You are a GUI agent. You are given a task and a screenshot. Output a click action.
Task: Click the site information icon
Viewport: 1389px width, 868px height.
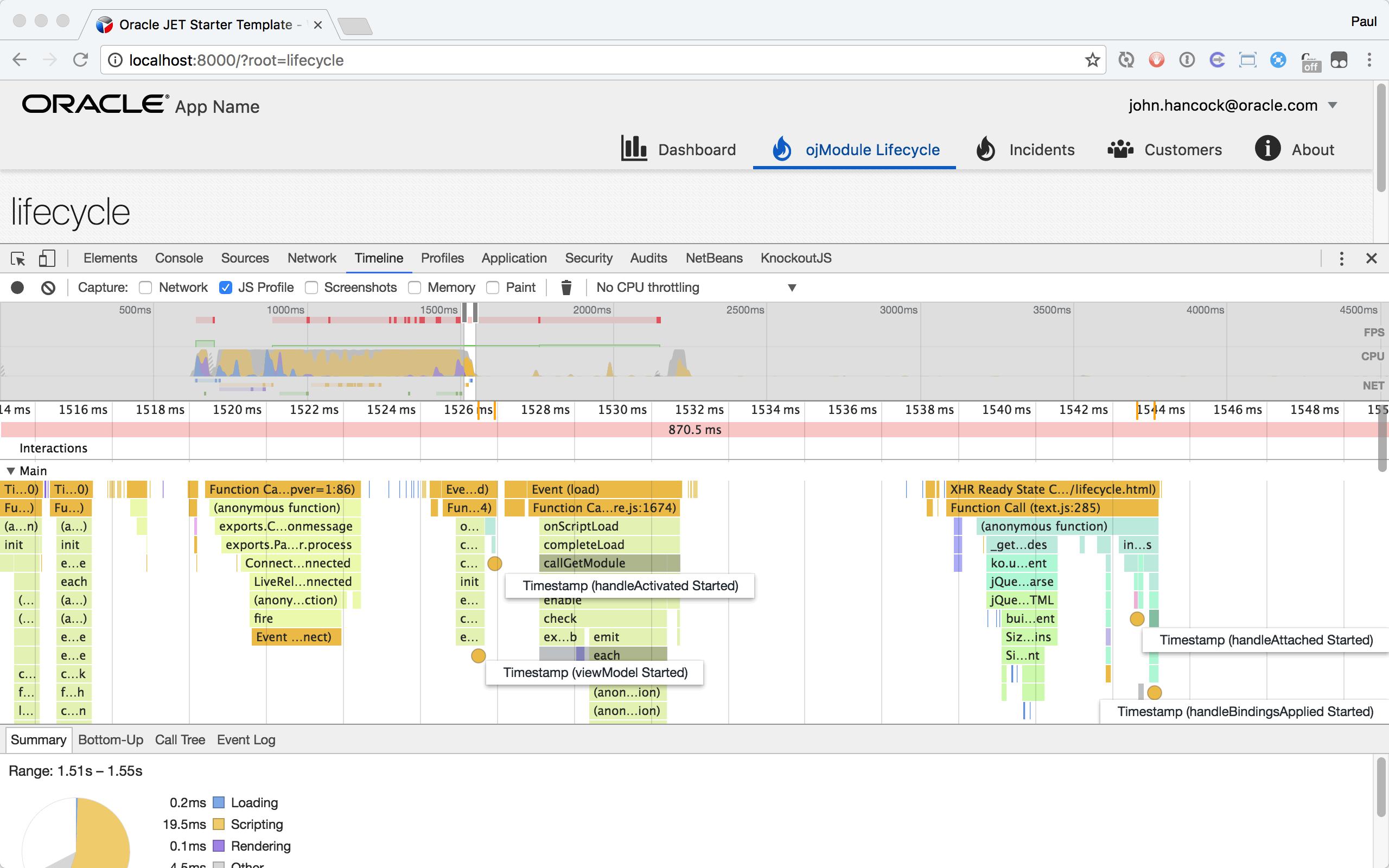(x=116, y=60)
